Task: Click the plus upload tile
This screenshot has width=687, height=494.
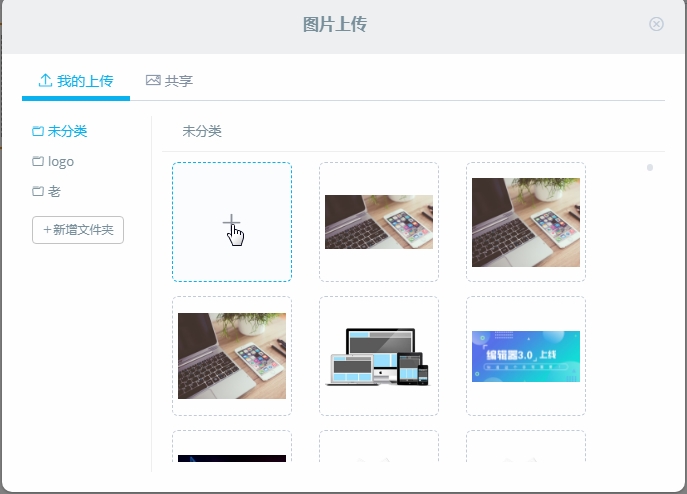Action: (232, 222)
